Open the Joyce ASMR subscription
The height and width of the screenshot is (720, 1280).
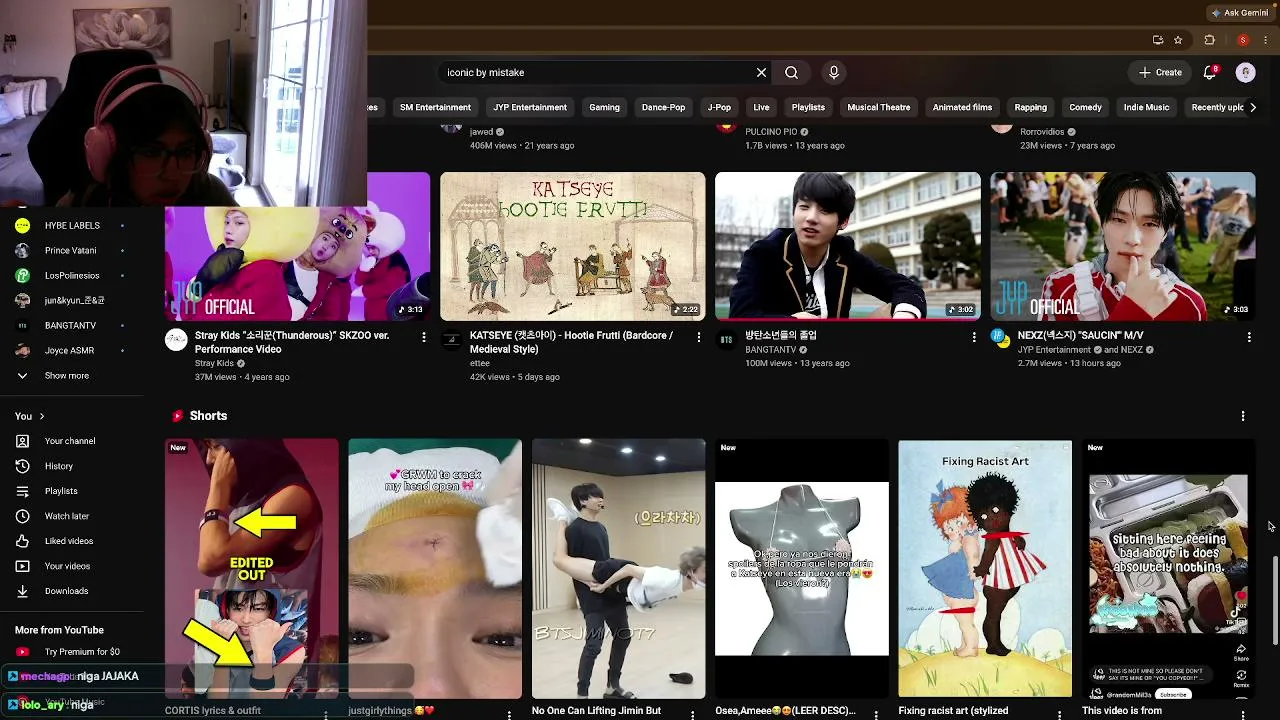(x=70, y=351)
